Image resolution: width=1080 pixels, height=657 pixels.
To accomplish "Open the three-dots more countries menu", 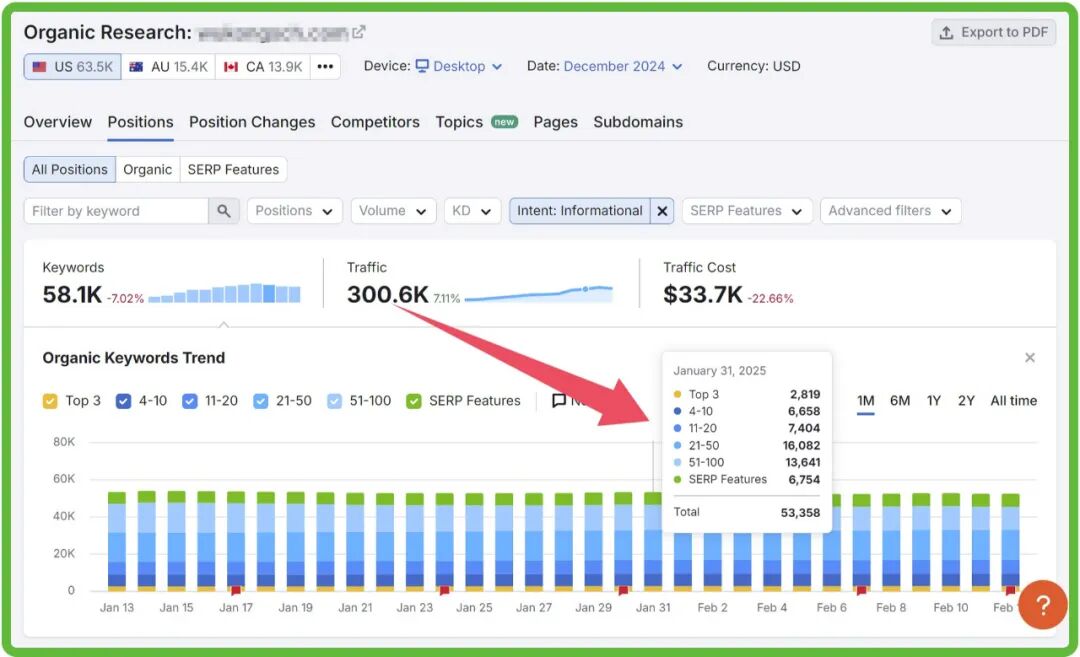I will 324,67.
